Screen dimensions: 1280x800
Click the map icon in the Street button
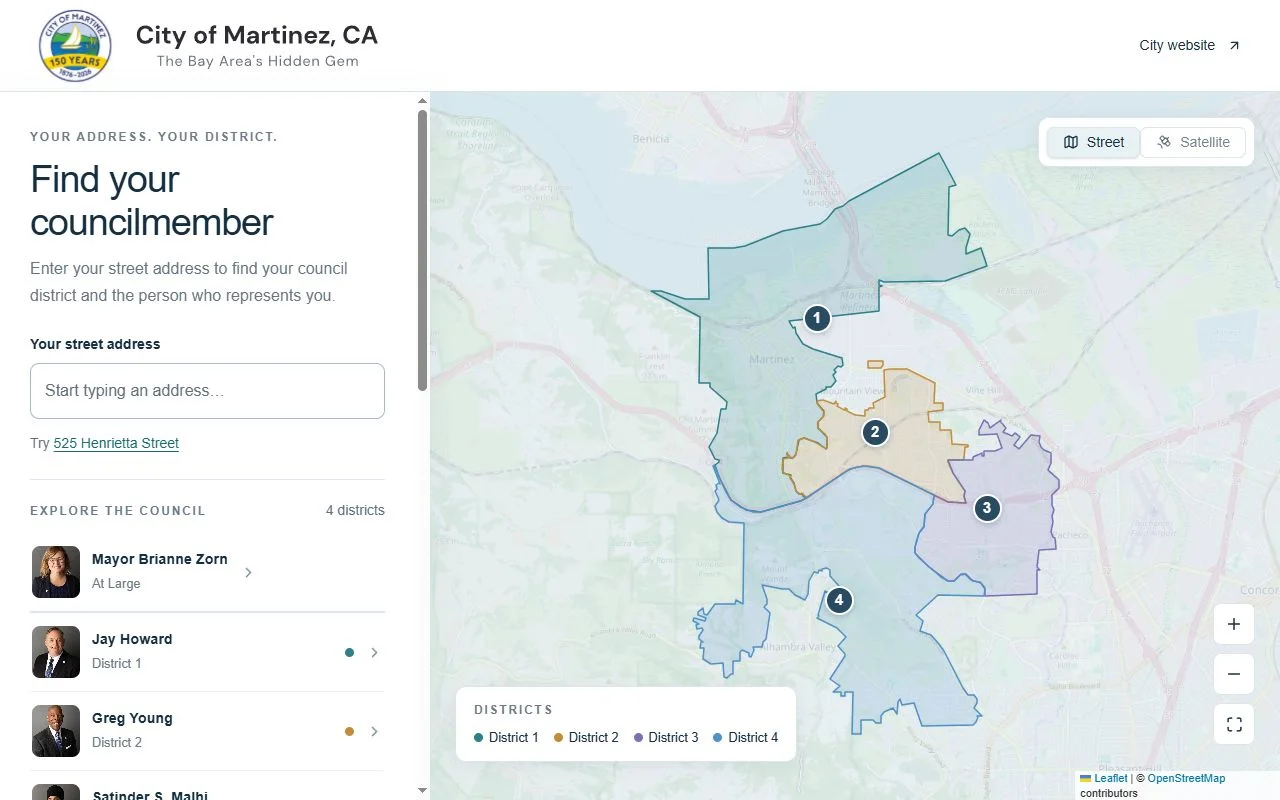[1071, 142]
